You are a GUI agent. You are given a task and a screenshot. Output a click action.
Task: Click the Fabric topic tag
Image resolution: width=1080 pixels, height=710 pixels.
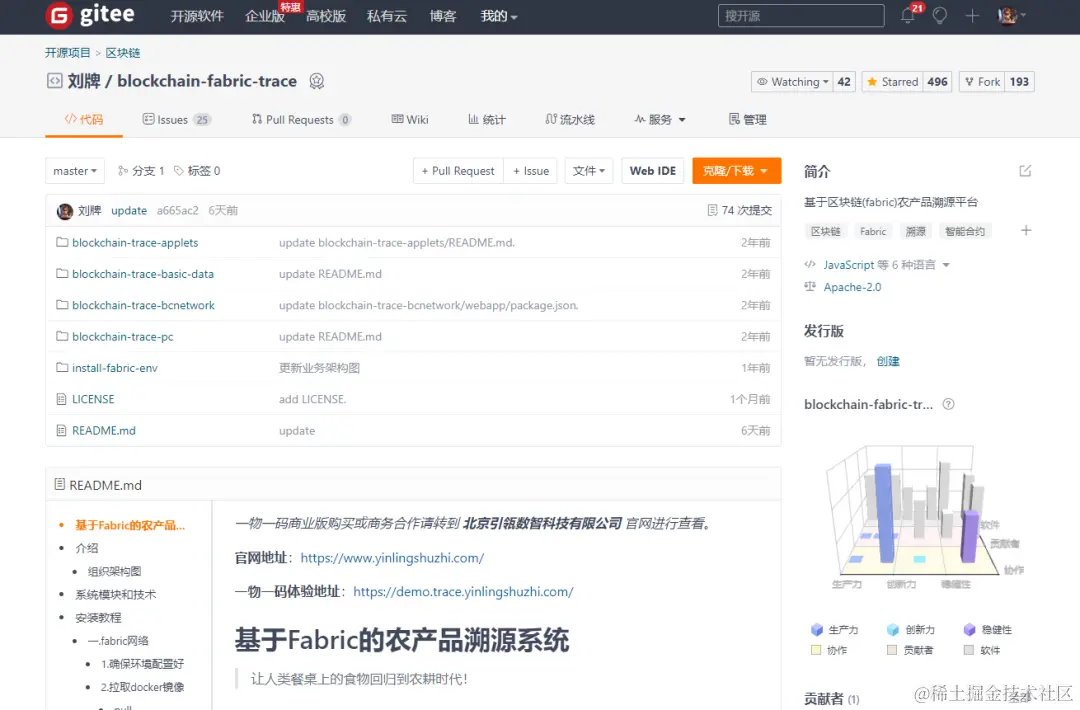(x=873, y=231)
